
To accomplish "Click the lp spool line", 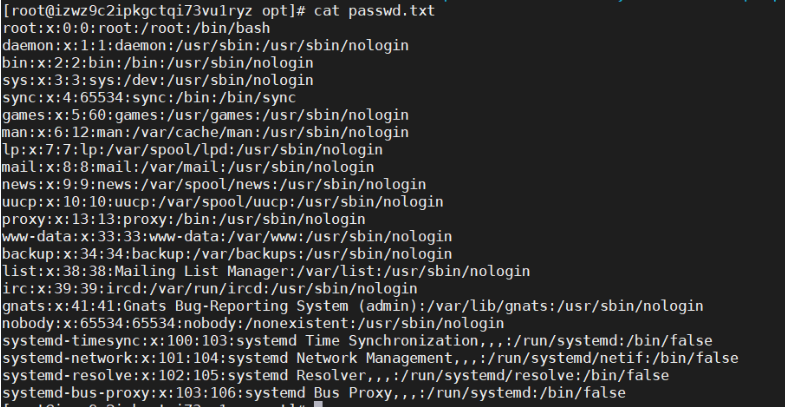I will pos(192,150).
